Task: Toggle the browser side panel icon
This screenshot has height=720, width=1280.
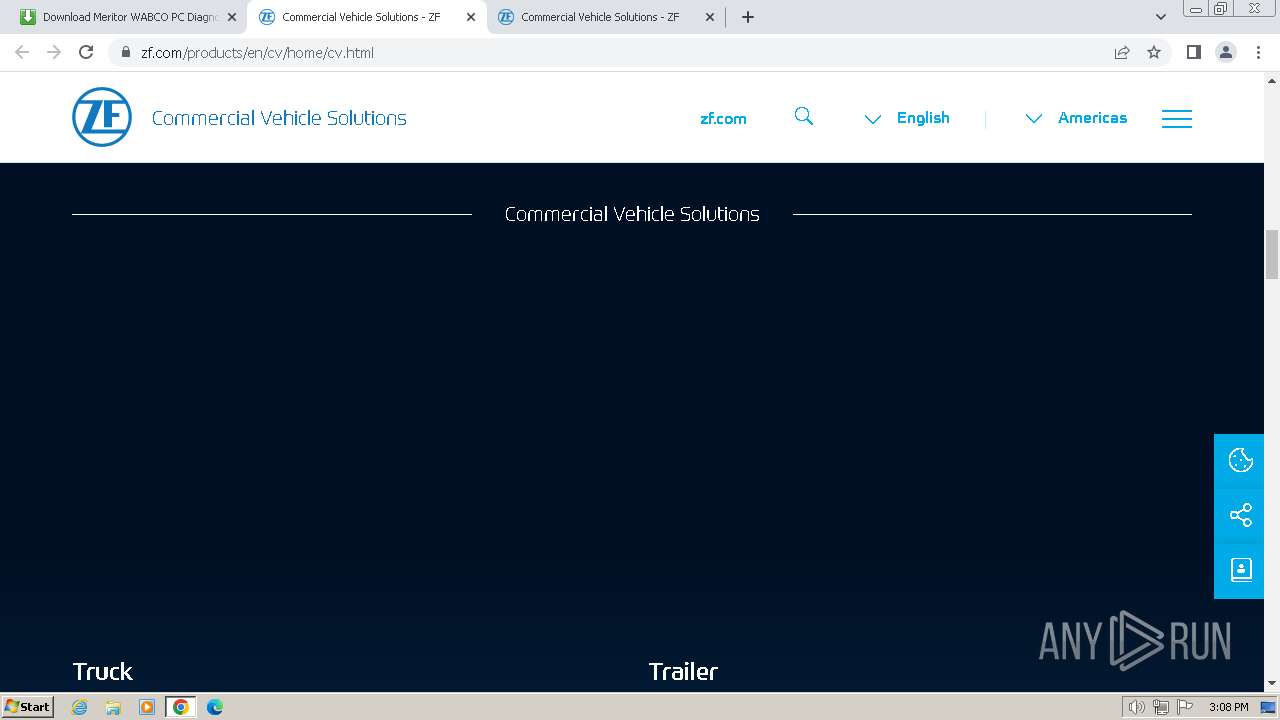Action: click(x=1193, y=52)
